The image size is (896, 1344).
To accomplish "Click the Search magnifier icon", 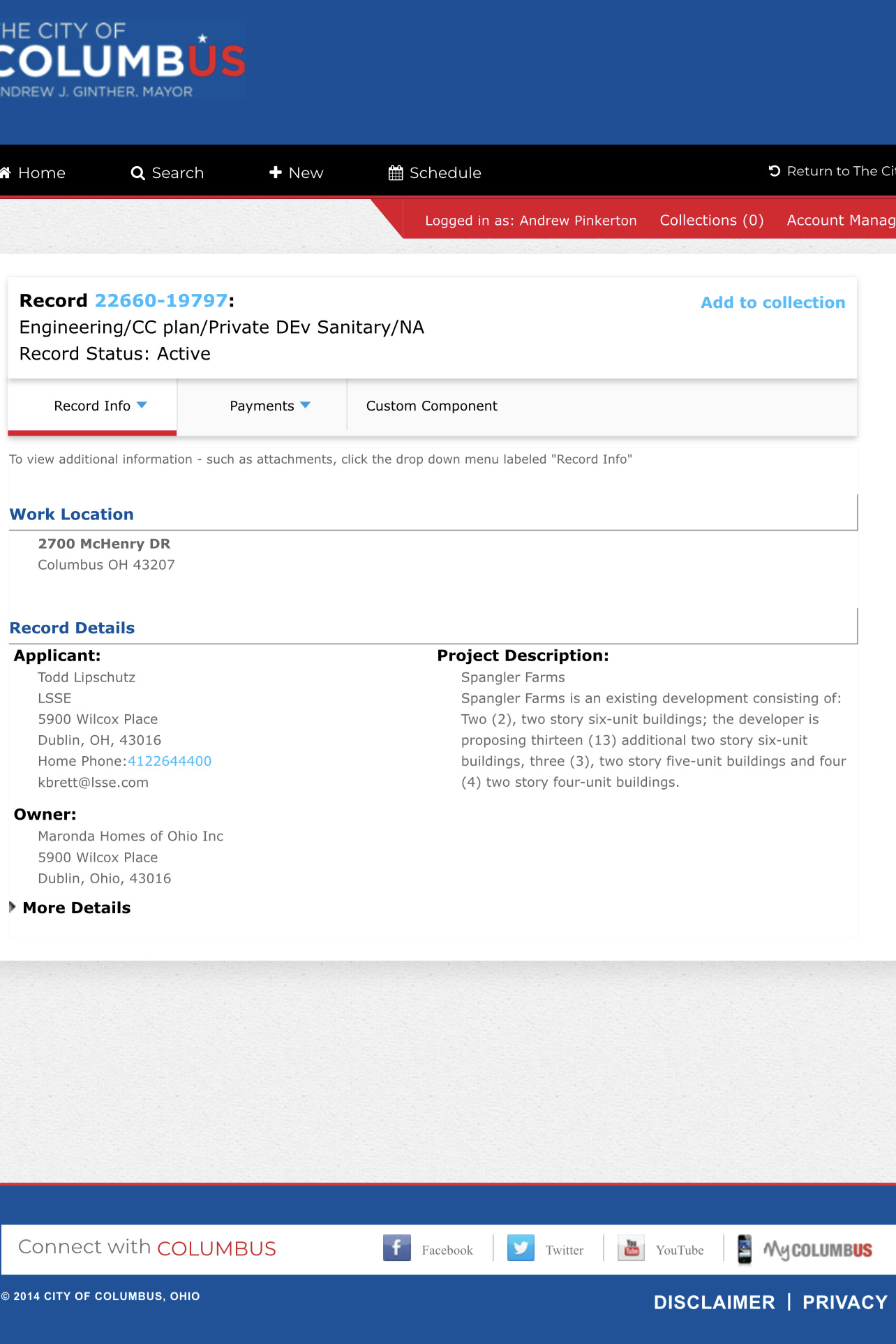I will coord(138,173).
